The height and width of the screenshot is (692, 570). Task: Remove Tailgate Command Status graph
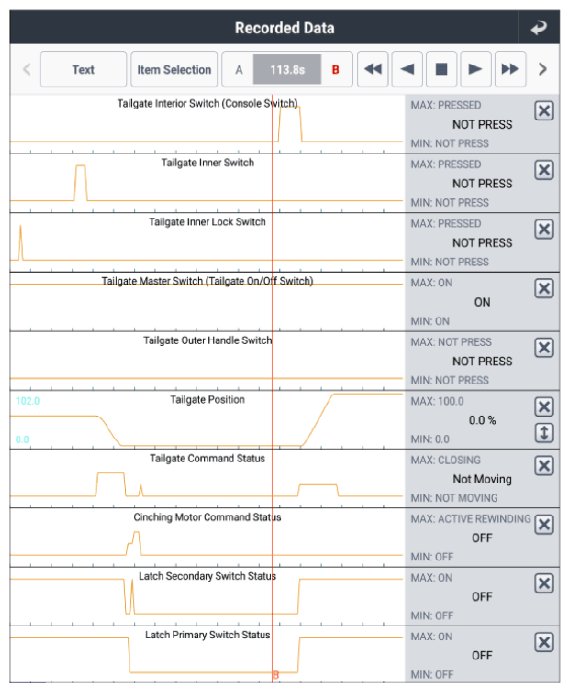pos(544,466)
